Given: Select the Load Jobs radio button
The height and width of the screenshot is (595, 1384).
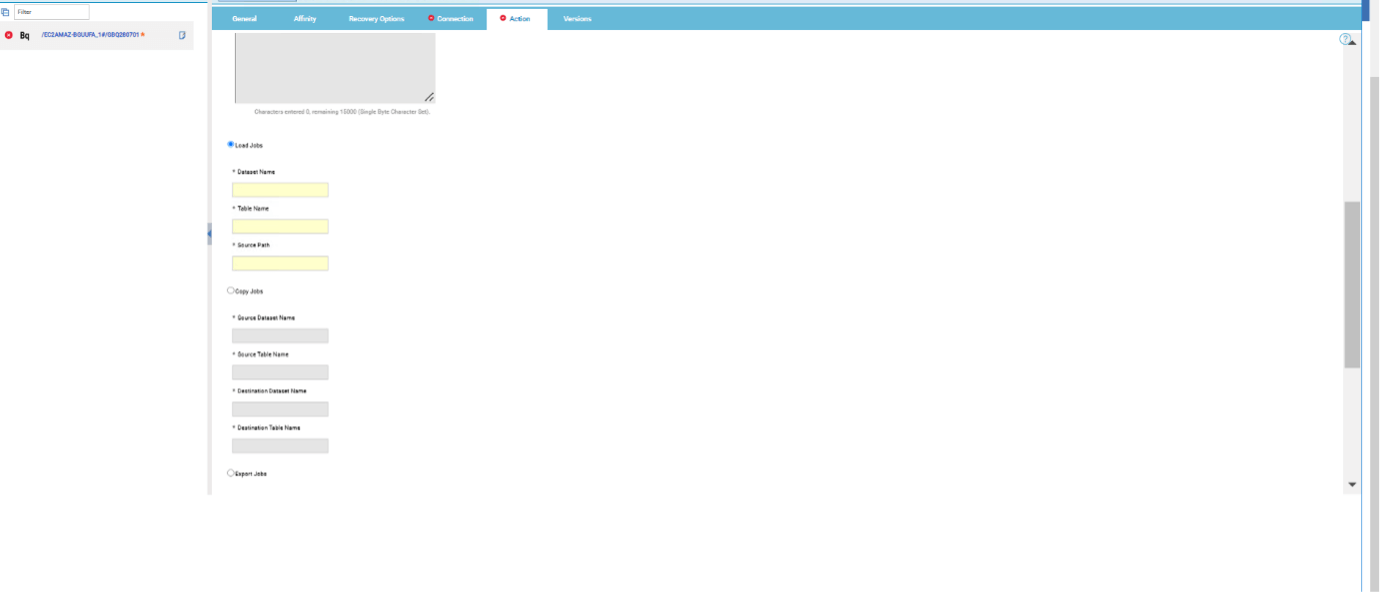Looking at the screenshot, I should coord(231,144).
